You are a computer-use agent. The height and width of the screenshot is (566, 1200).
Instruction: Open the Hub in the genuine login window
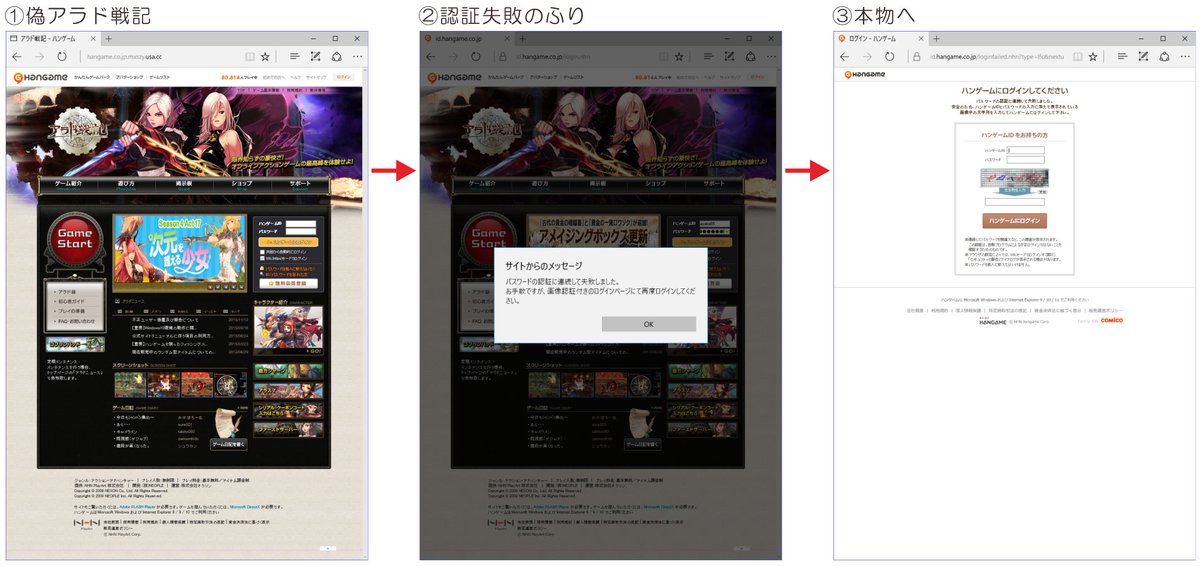click(x=1124, y=57)
